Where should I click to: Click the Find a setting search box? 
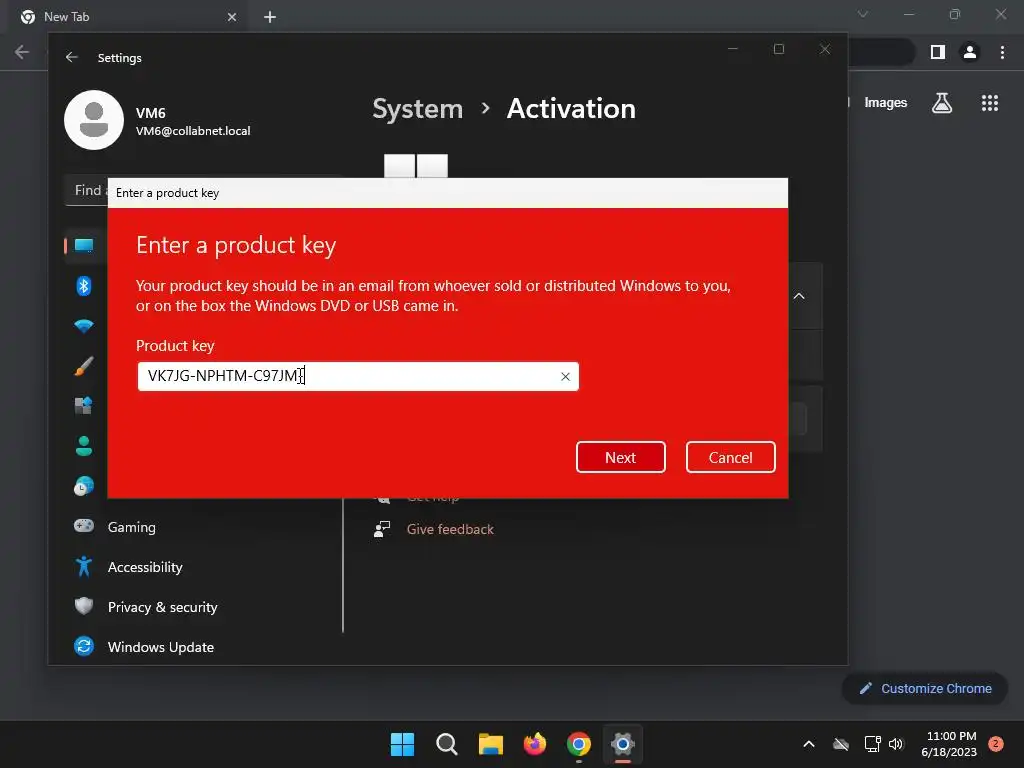tap(88, 190)
